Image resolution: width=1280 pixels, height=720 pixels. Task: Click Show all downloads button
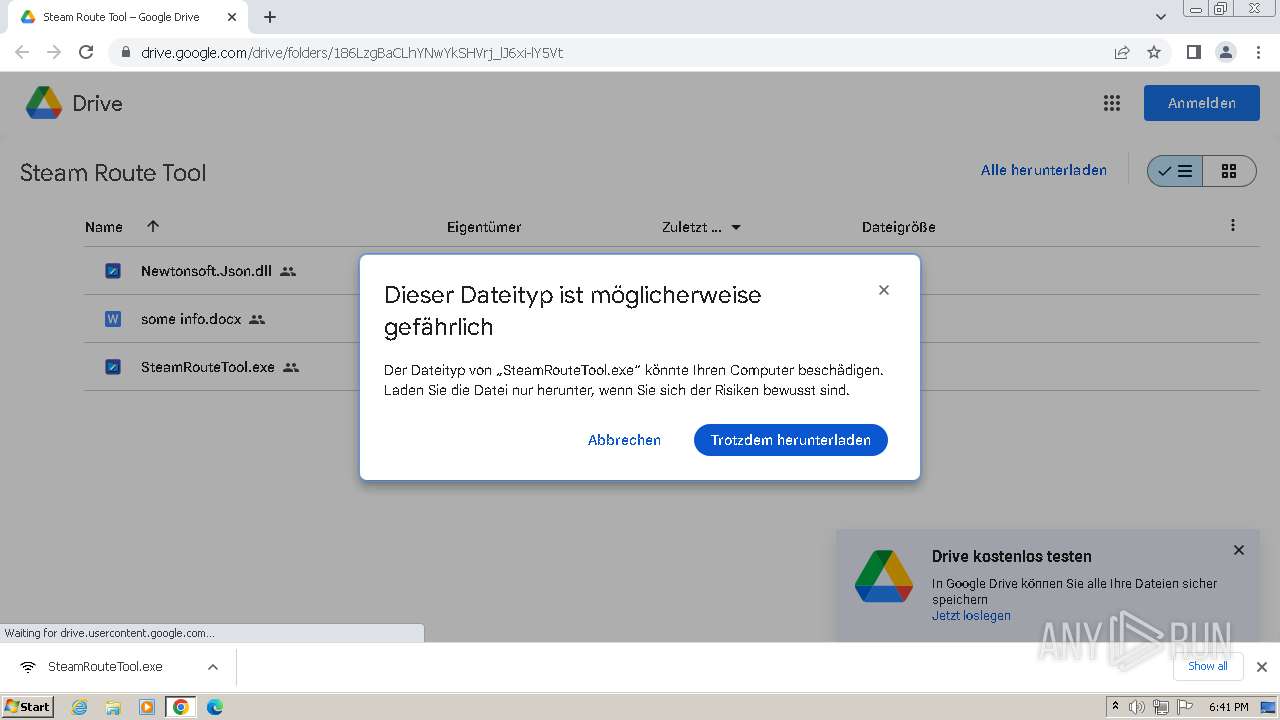coord(1207,666)
